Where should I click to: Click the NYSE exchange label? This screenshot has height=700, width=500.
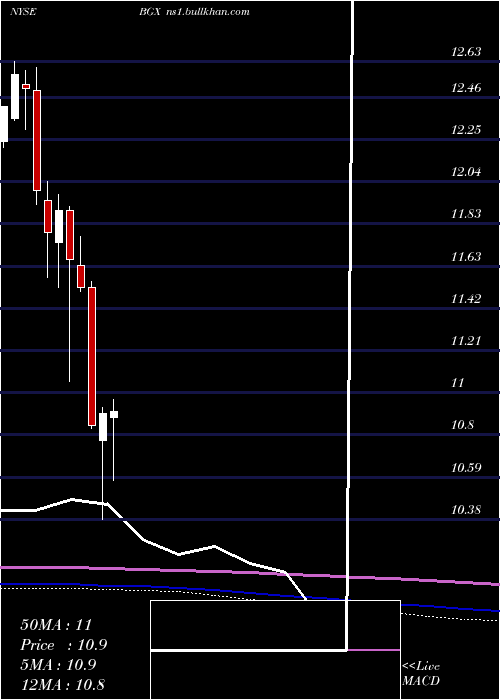click(x=23, y=12)
